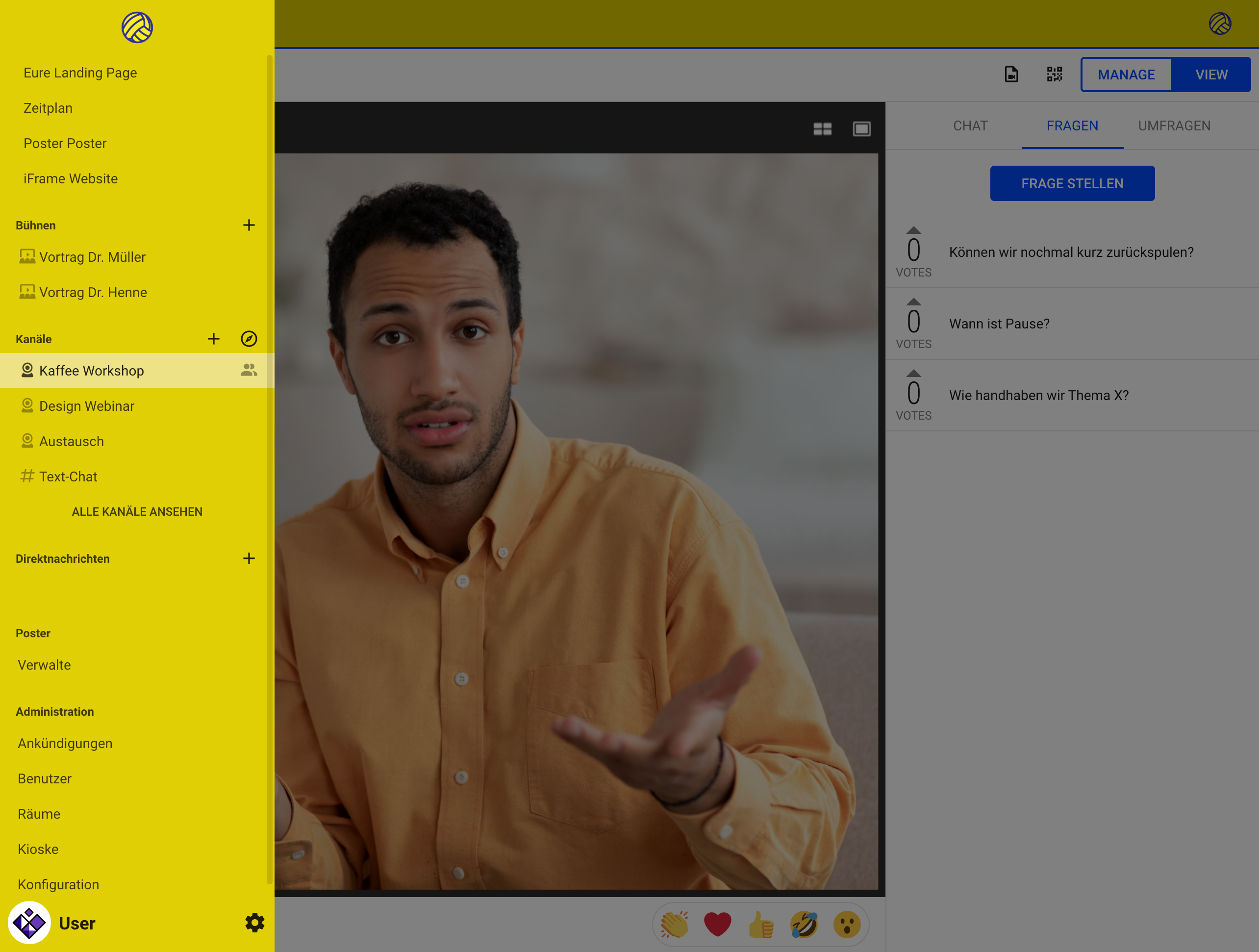Open the CHAT tab

pos(970,126)
